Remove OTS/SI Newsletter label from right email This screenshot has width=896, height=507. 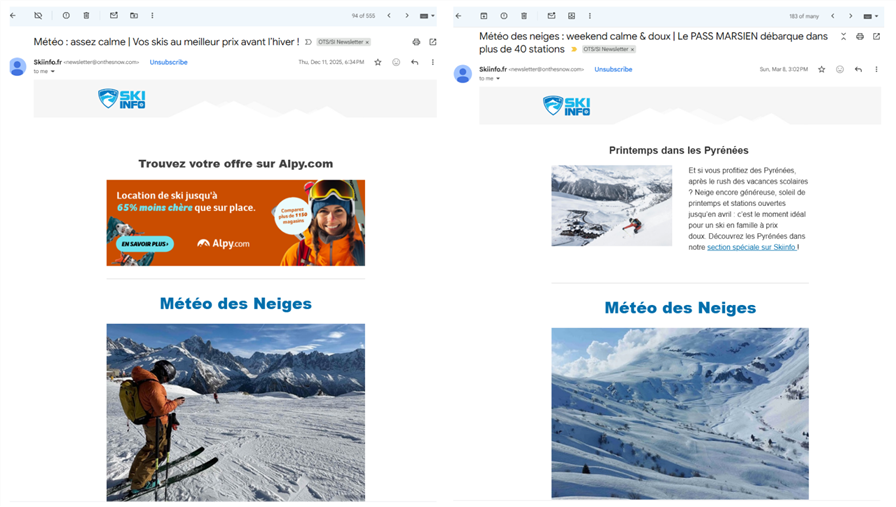tap(632, 50)
